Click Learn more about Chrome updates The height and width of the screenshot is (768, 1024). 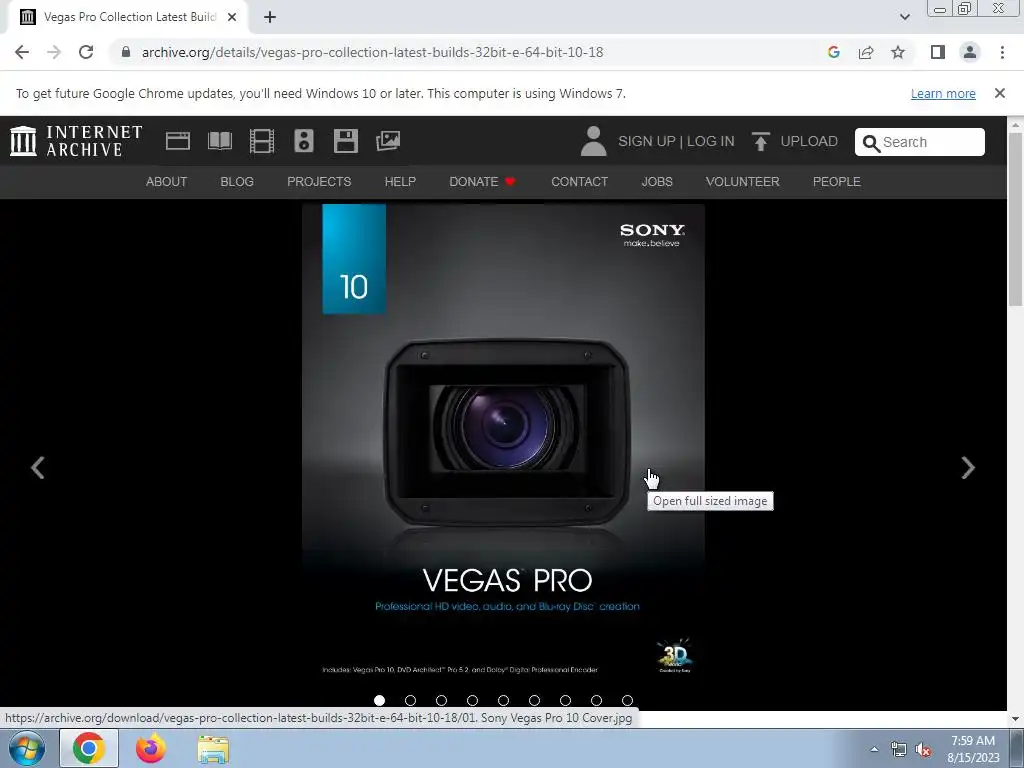943,93
